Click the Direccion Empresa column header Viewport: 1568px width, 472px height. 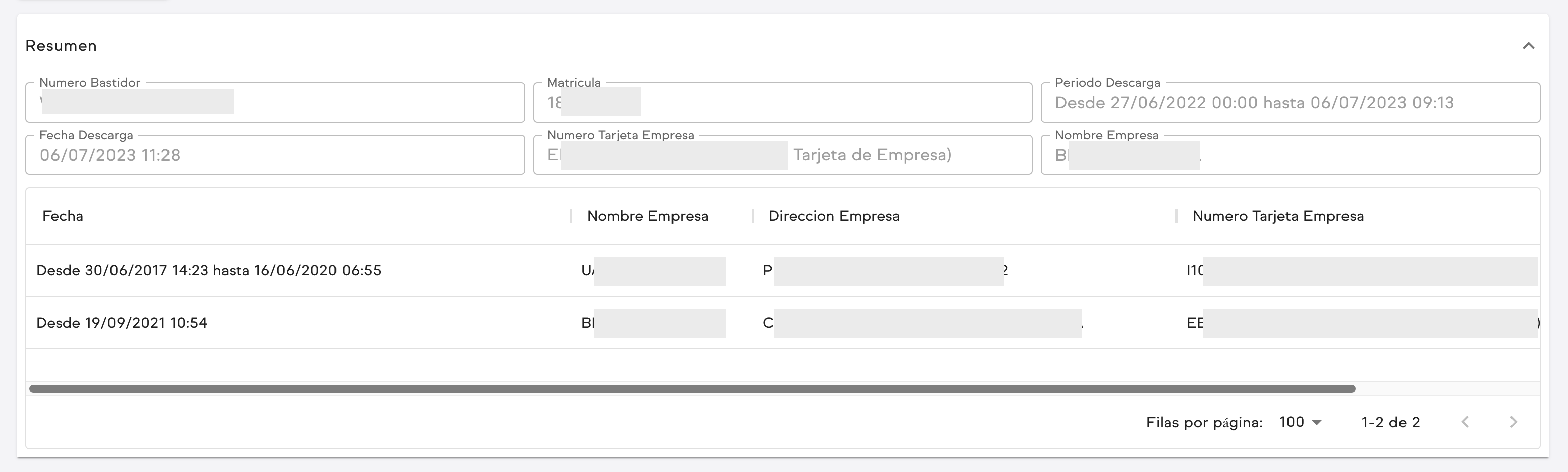833,216
